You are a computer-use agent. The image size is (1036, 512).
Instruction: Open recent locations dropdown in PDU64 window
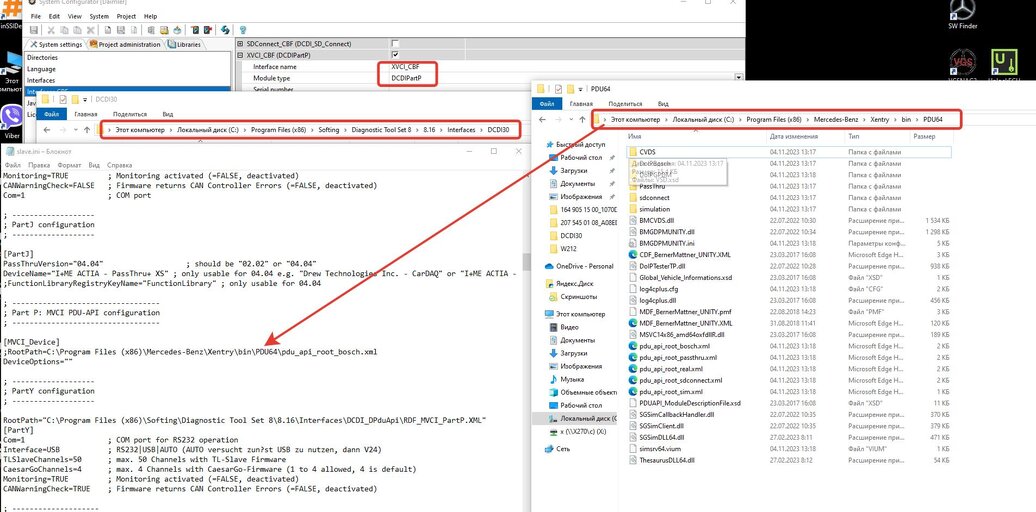coord(570,120)
